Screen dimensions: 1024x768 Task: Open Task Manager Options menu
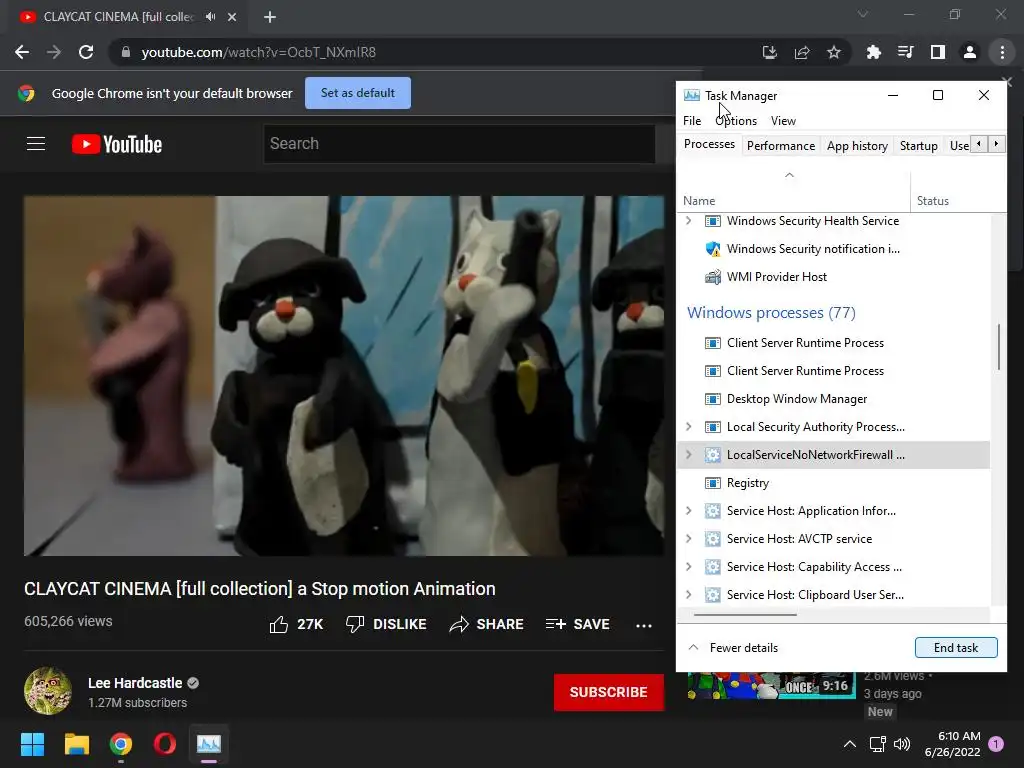(736, 121)
